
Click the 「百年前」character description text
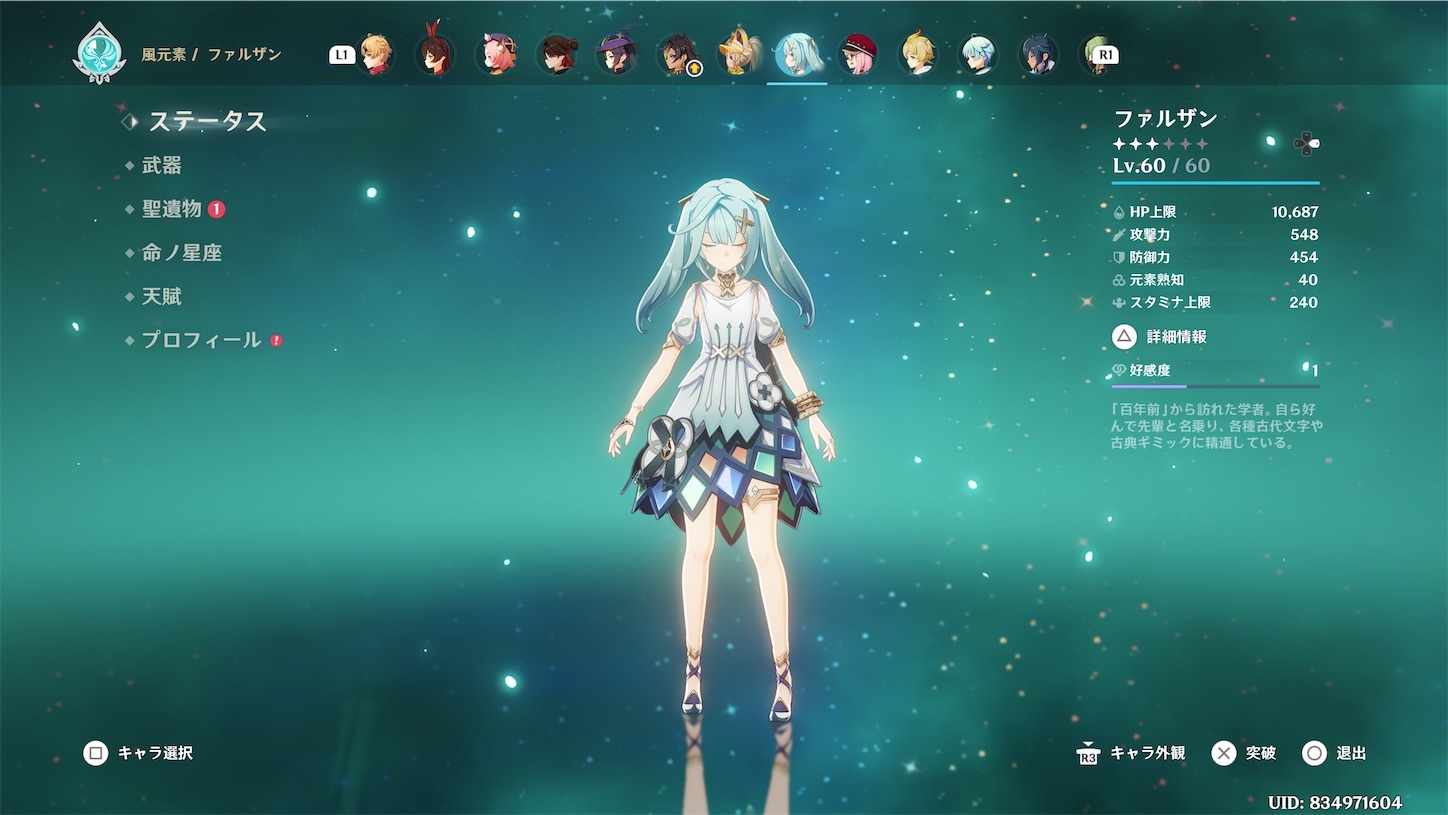(x=1217, y=426)
